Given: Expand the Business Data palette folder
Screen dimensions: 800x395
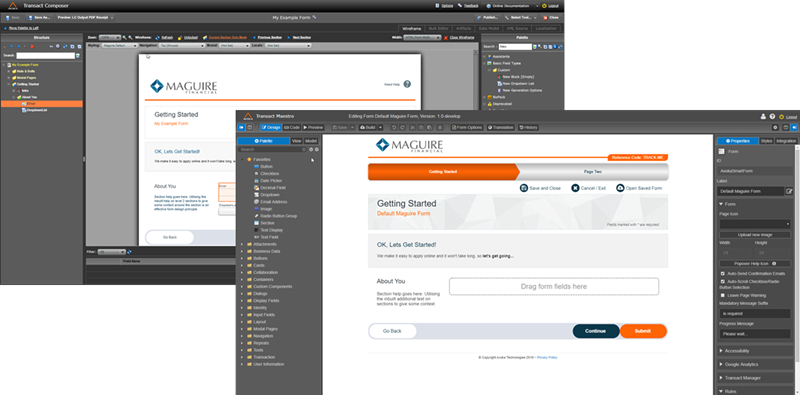Looking at the screenshot, I should (242, 252).
